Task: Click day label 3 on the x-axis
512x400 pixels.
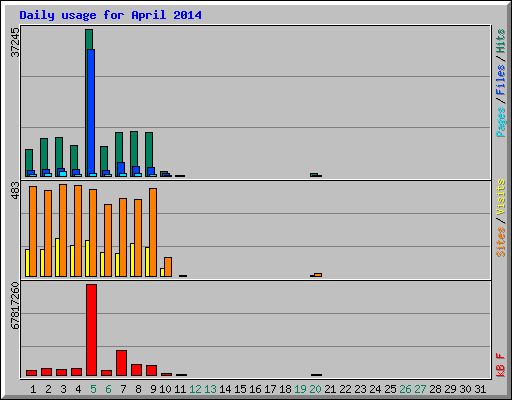Action: (x=63, y=389)
